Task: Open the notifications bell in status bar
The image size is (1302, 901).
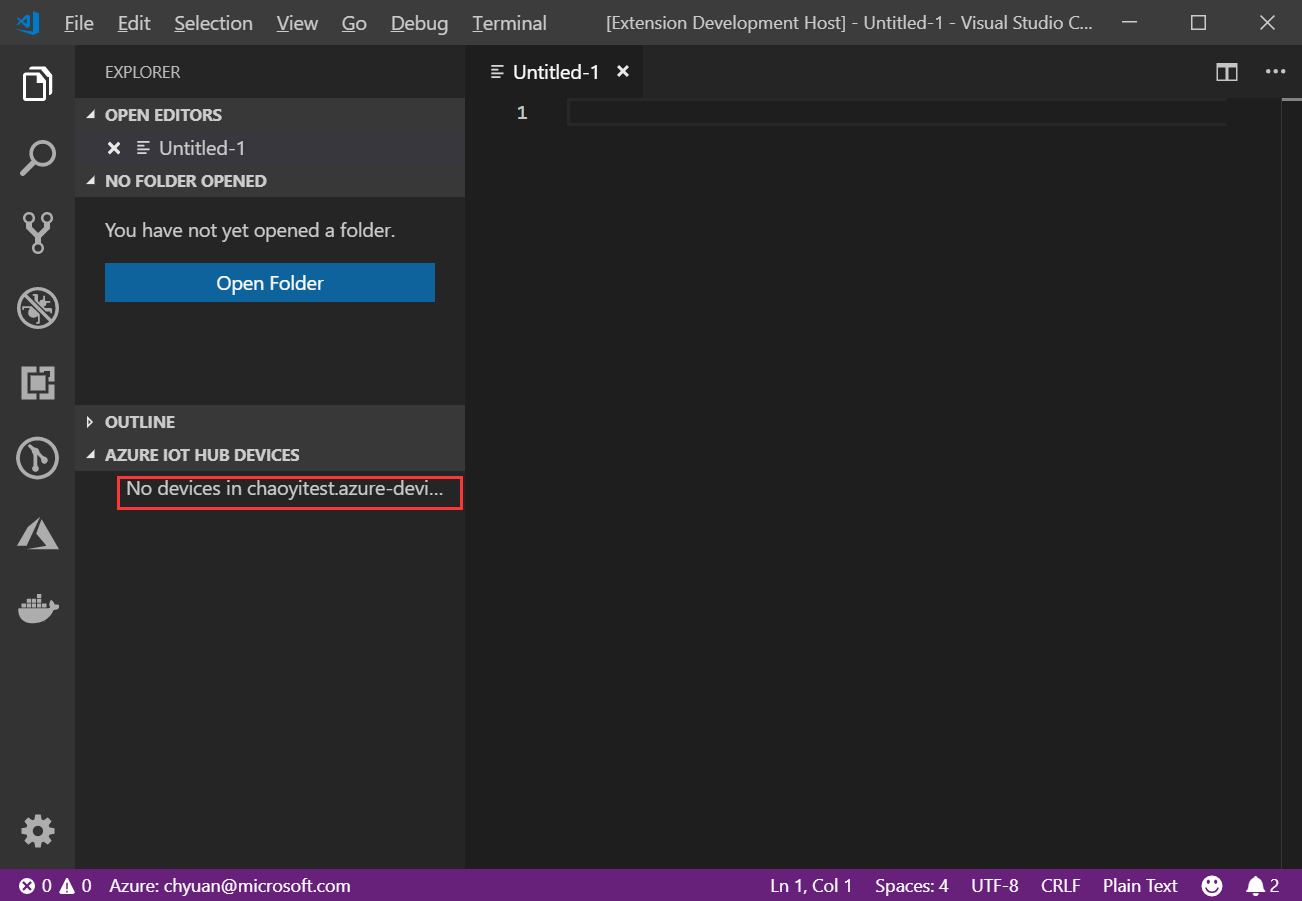Action: [x=1262, y=885]
